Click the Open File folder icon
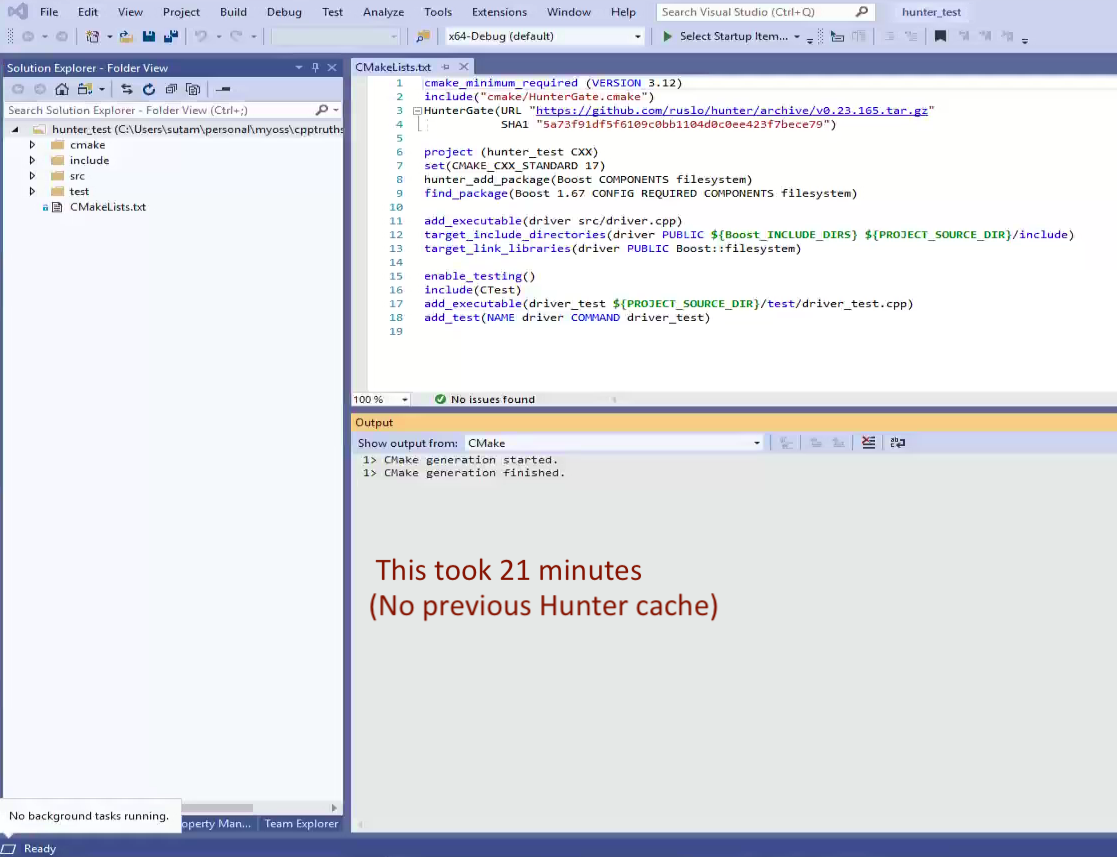 [x=126, y=36]
